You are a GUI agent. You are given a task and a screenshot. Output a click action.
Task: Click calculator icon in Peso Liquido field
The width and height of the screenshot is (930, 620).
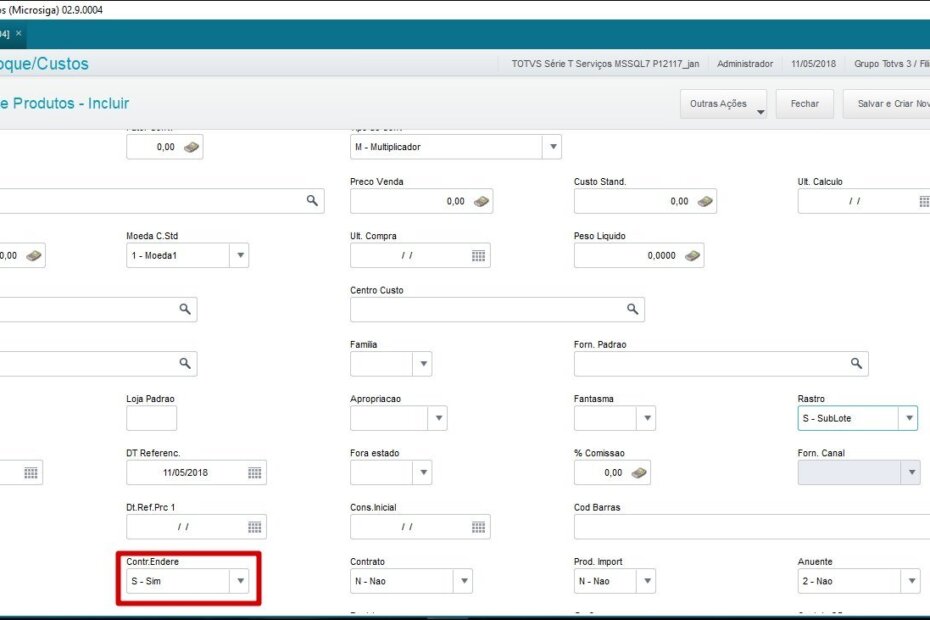coord(692,255)
